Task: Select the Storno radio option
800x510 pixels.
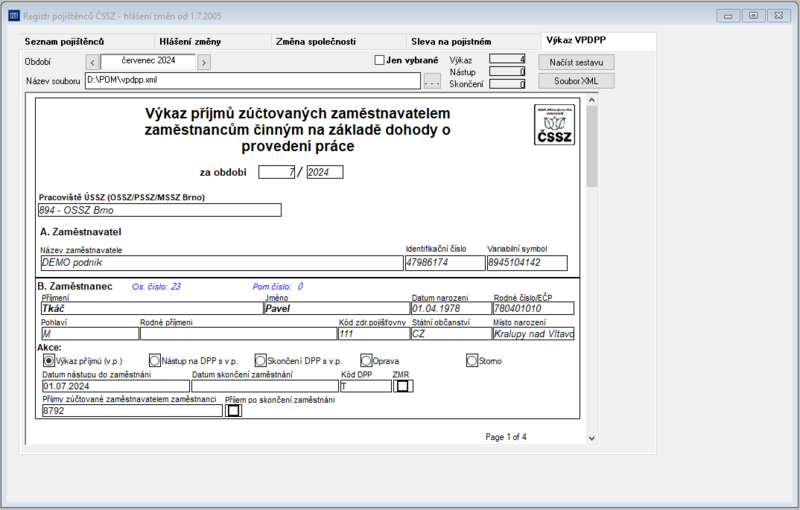Action: click(x=472, y=361)
